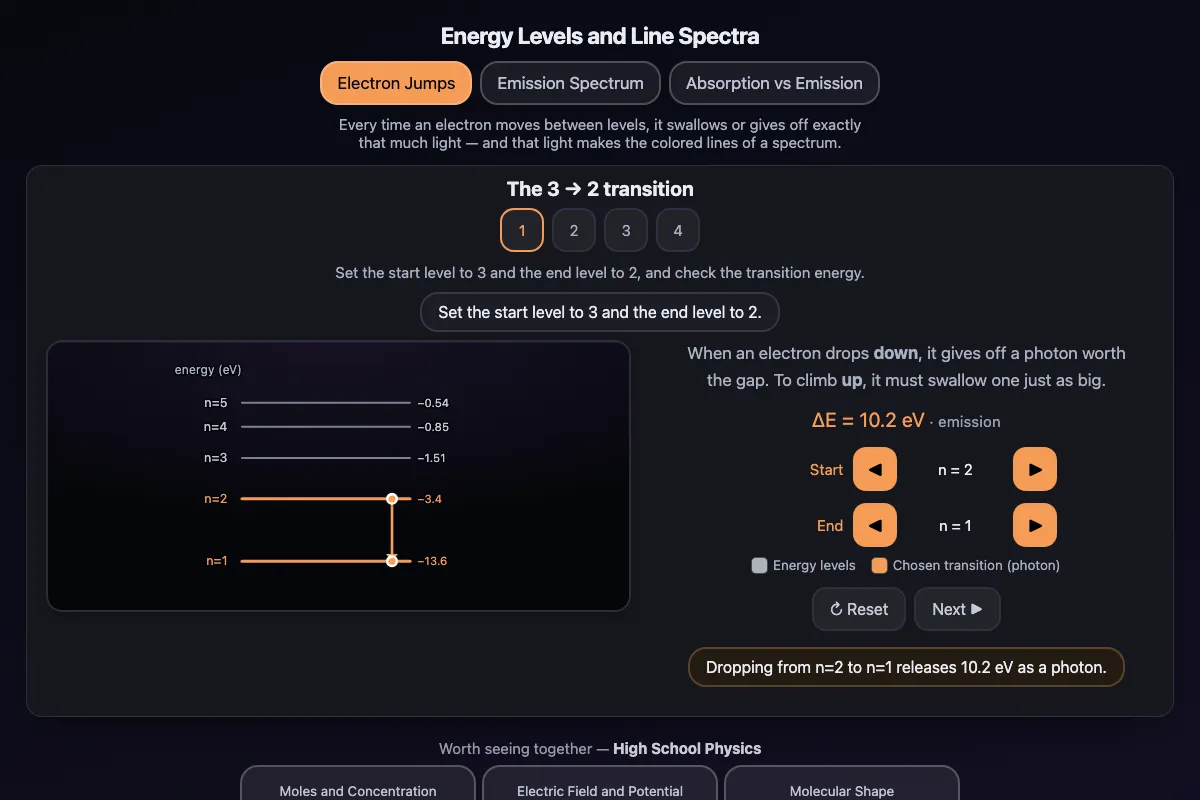This screenshot has width=1200, height=800.
Task: Increase the Start level with right arrow
Action: (x=1035, y=469)
